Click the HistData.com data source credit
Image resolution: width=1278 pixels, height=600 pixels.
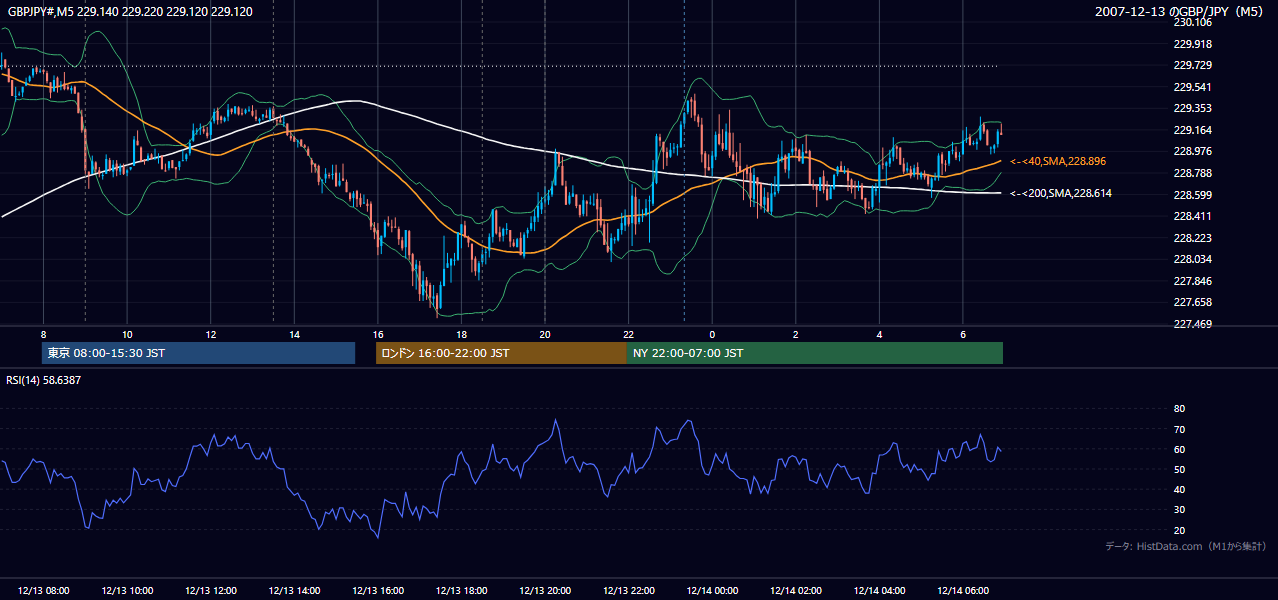1185,546
